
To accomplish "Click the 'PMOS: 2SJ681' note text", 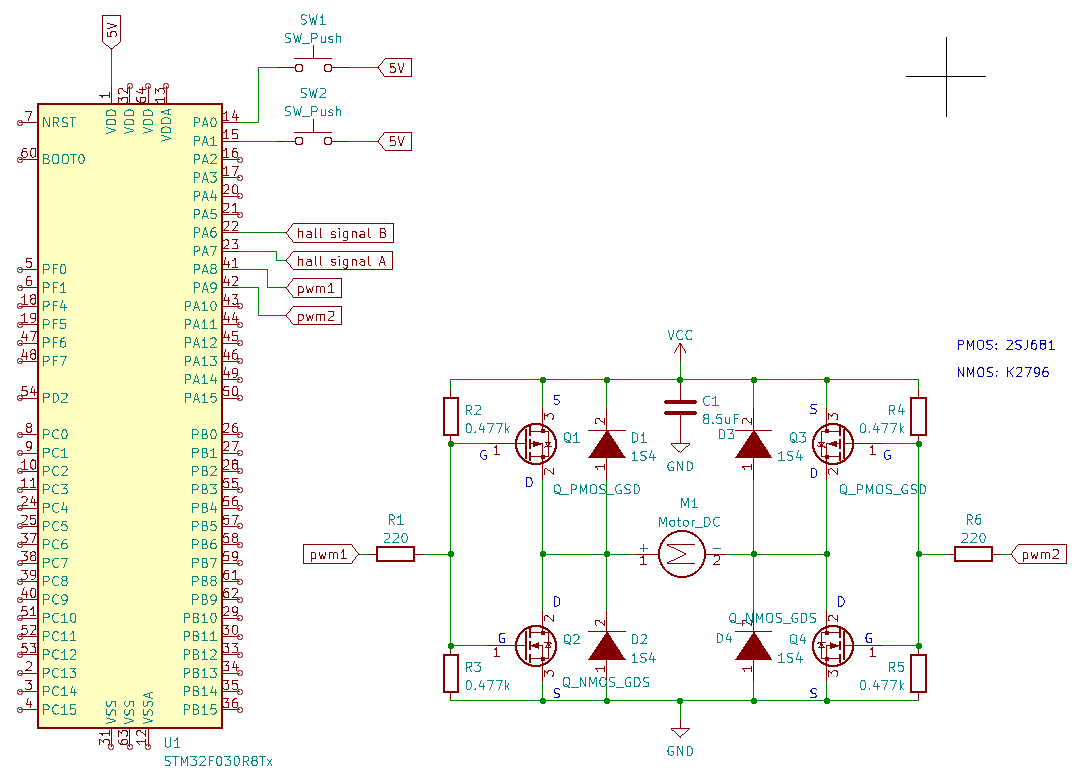I will pos(1006,345).
